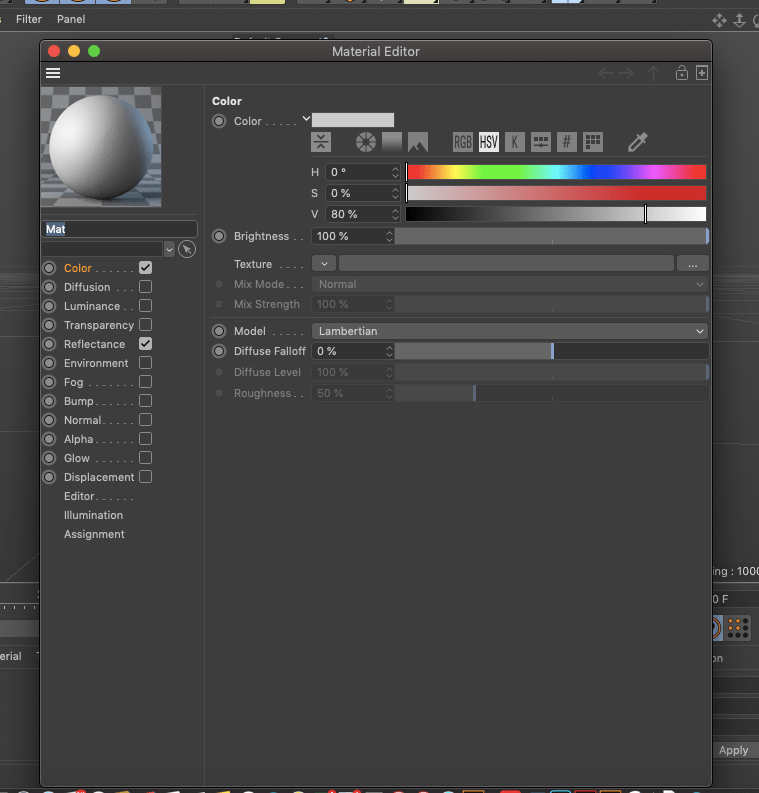Click the Texture browse button with ellipsis
Image resolution: width=759 pixels, height=793 pixels.
(x=692, y=264)
